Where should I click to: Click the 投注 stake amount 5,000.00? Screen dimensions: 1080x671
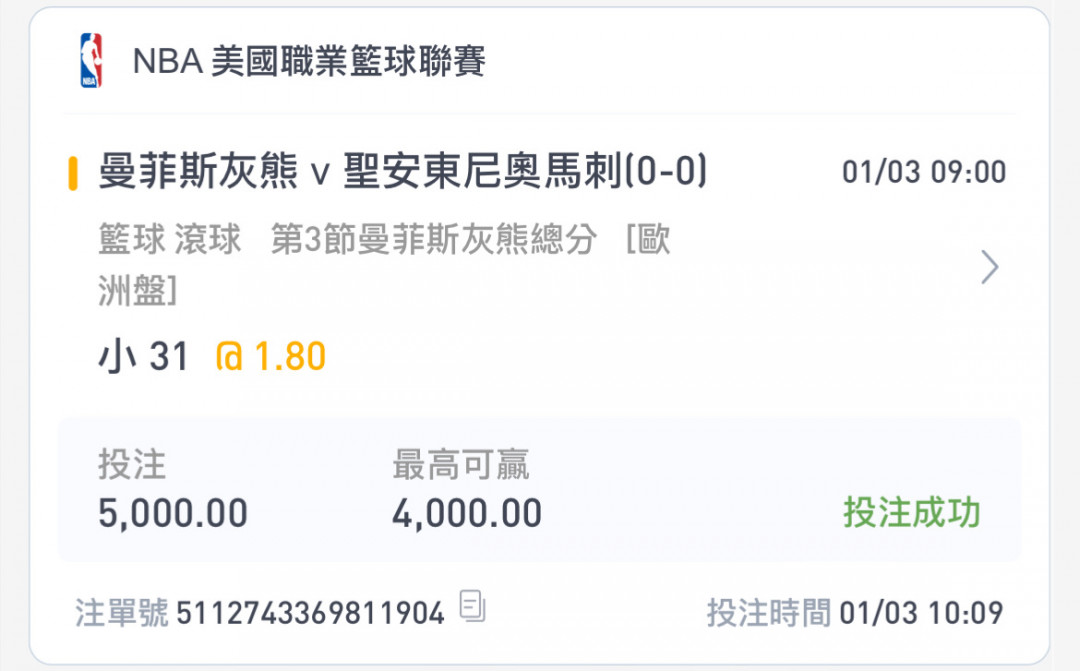click(173, 514)
